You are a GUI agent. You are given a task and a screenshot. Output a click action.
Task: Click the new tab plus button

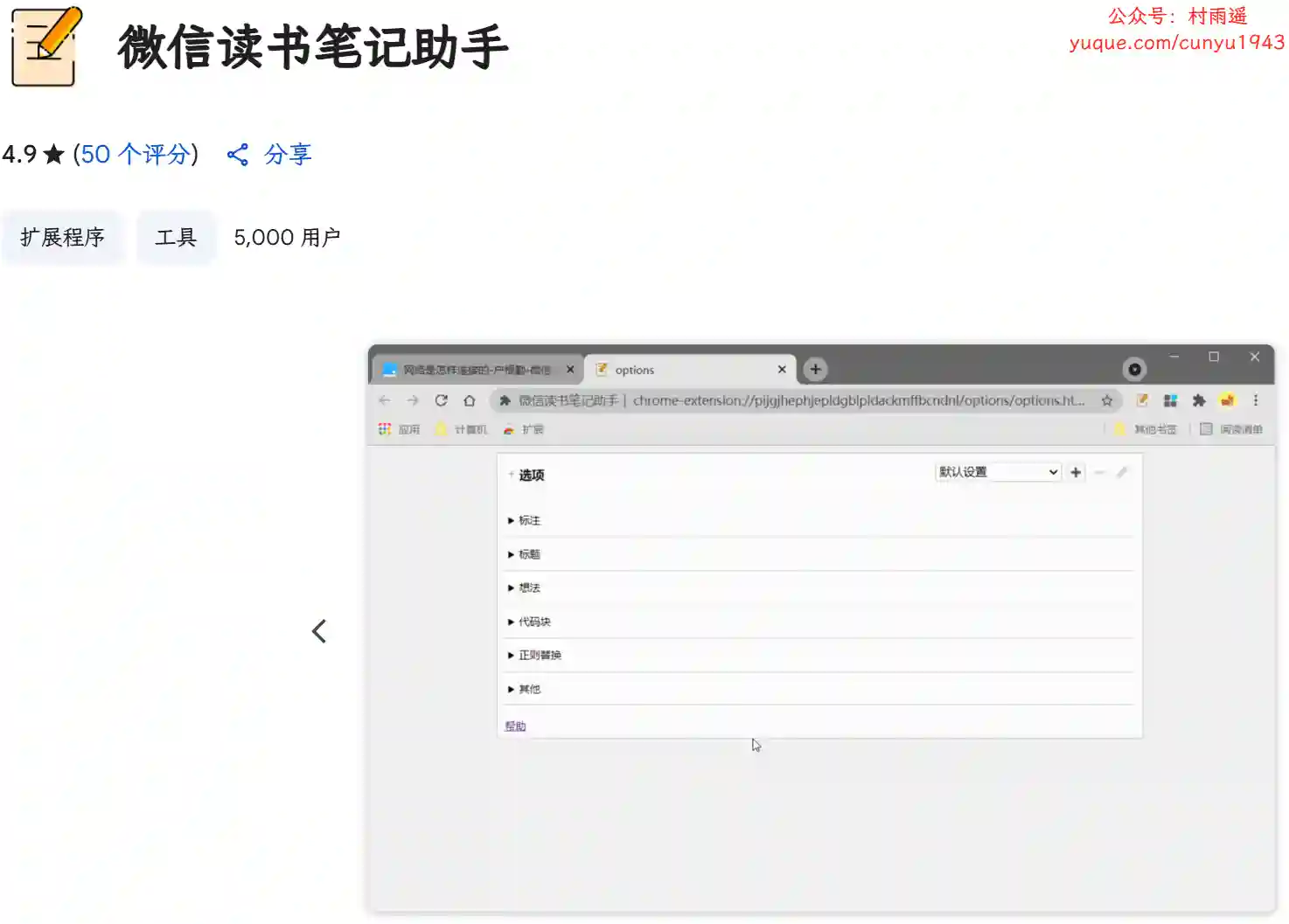click(x=815, y=370)
